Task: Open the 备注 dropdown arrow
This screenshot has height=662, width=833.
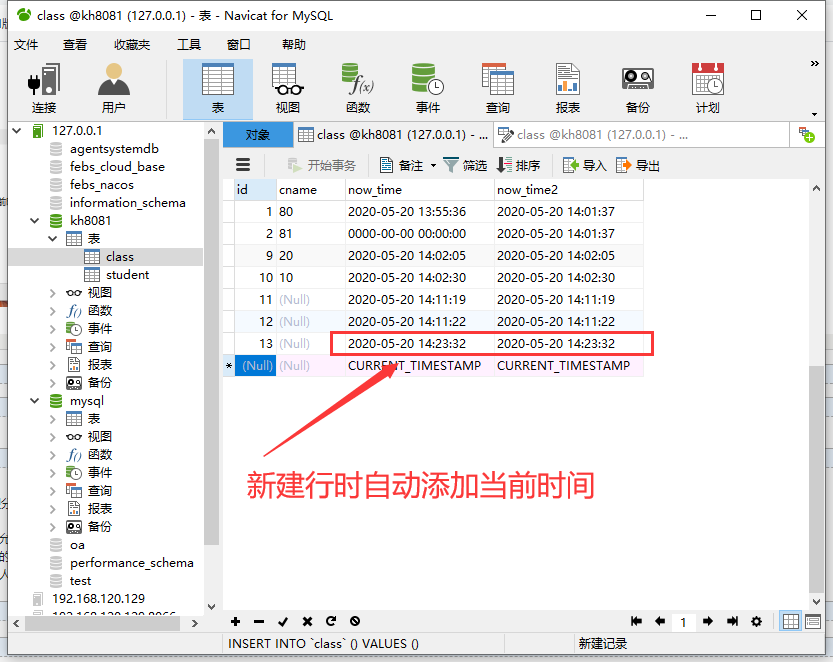Action: 433,166
